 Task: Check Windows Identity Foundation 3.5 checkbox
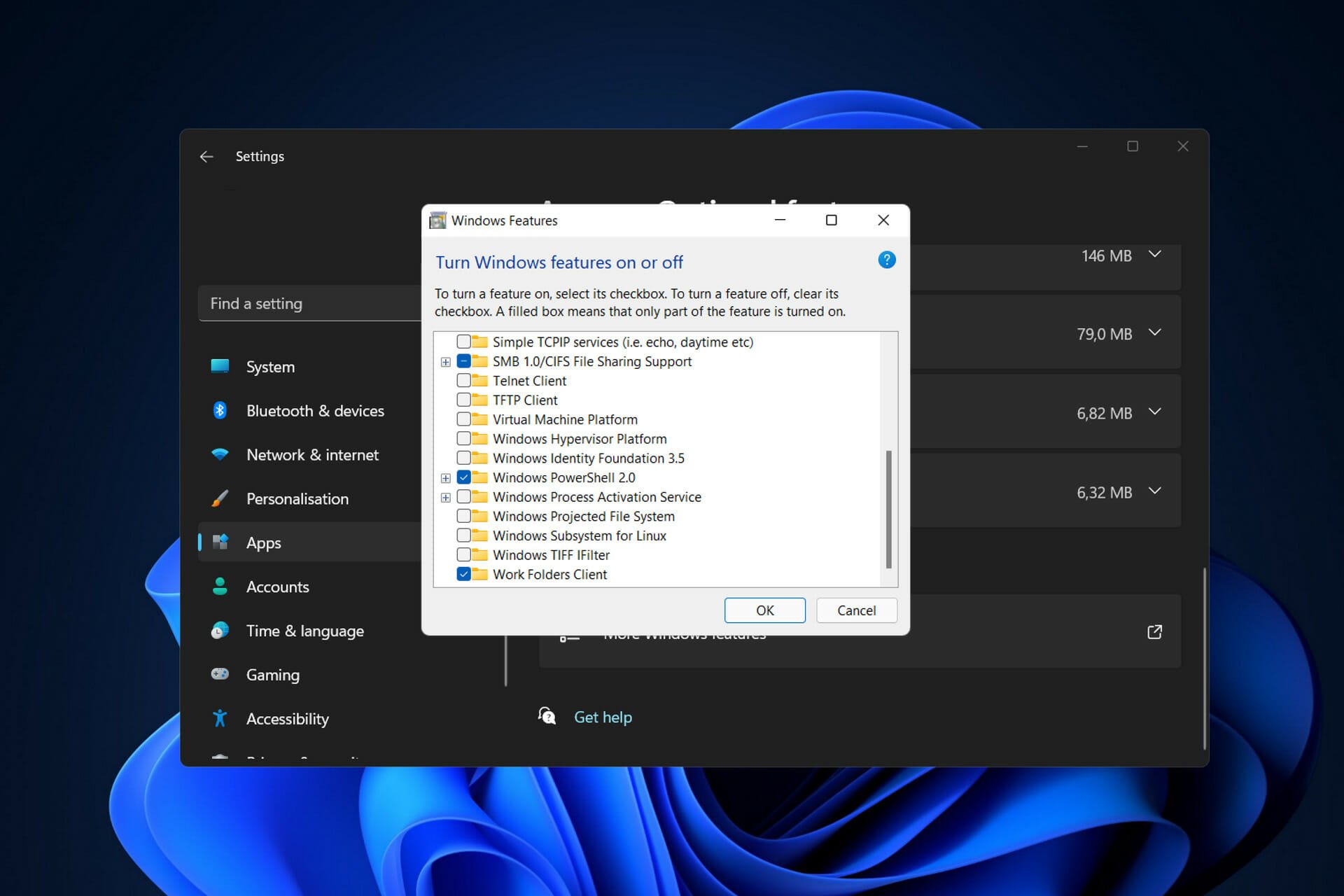463,458
